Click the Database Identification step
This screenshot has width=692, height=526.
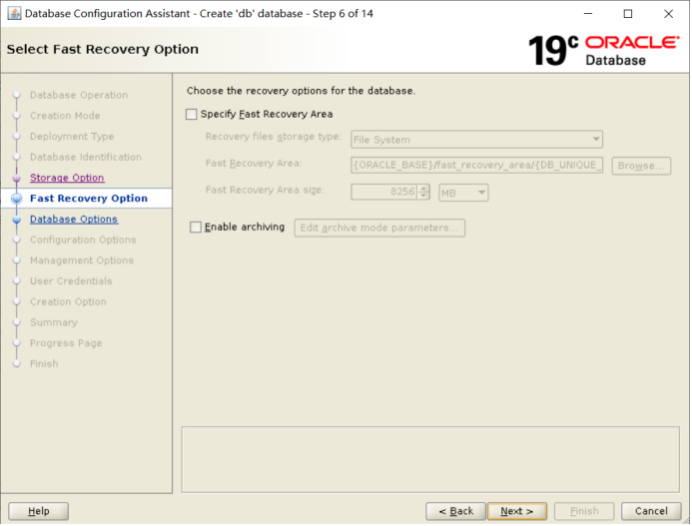[x=86, y=157]
